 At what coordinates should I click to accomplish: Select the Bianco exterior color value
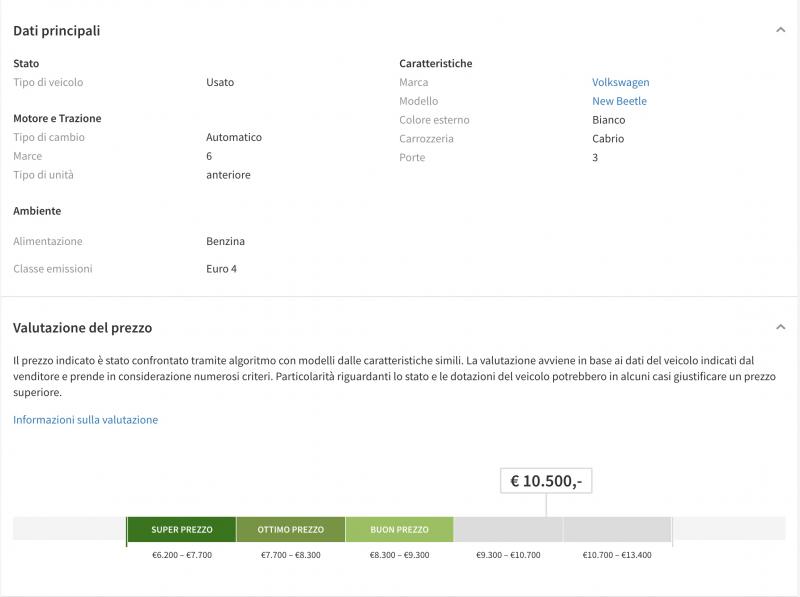click(x=608, y=120)
